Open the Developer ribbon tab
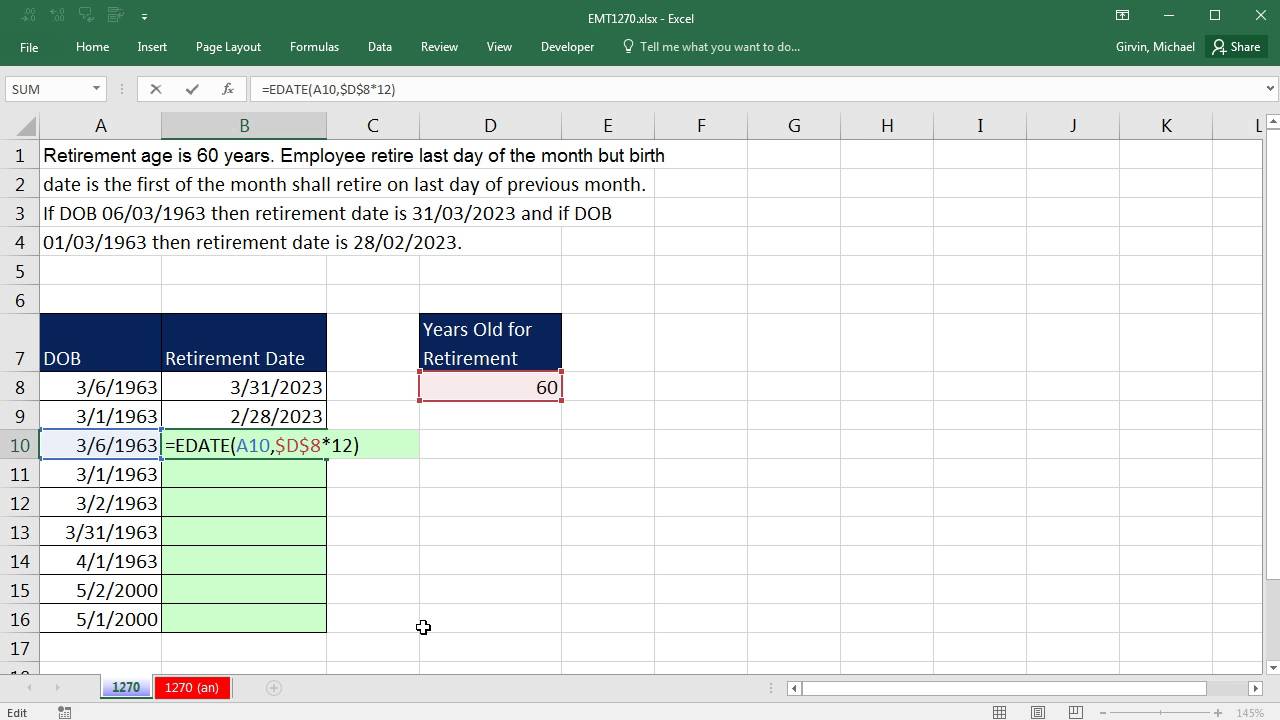Image resolution: width=1280 pixels, height=720 pixels. point(567,47)
